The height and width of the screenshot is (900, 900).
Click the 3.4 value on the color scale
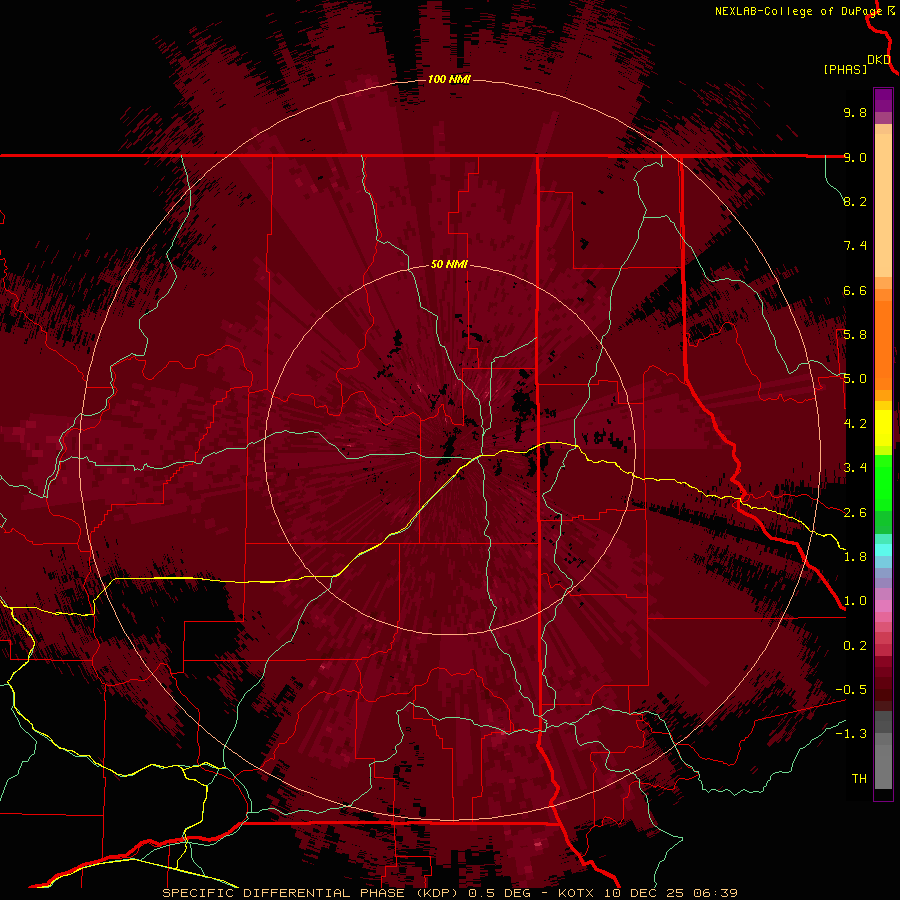click(855, 468)
